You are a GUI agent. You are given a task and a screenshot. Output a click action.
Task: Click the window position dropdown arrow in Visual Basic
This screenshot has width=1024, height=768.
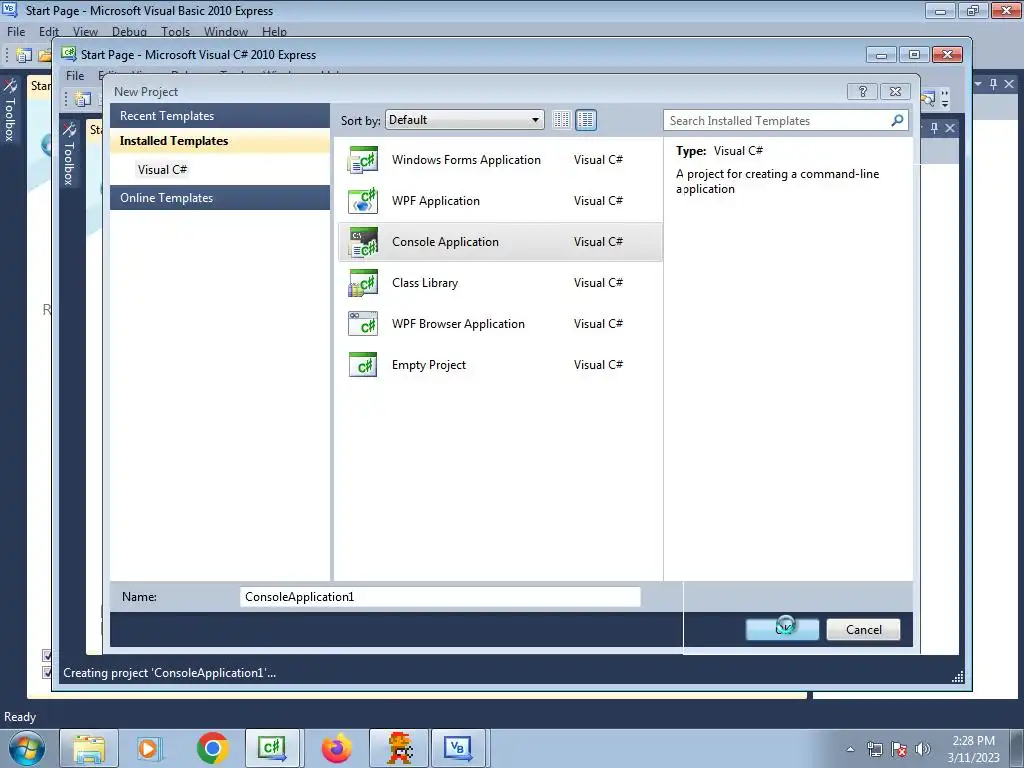click(978, 84)
